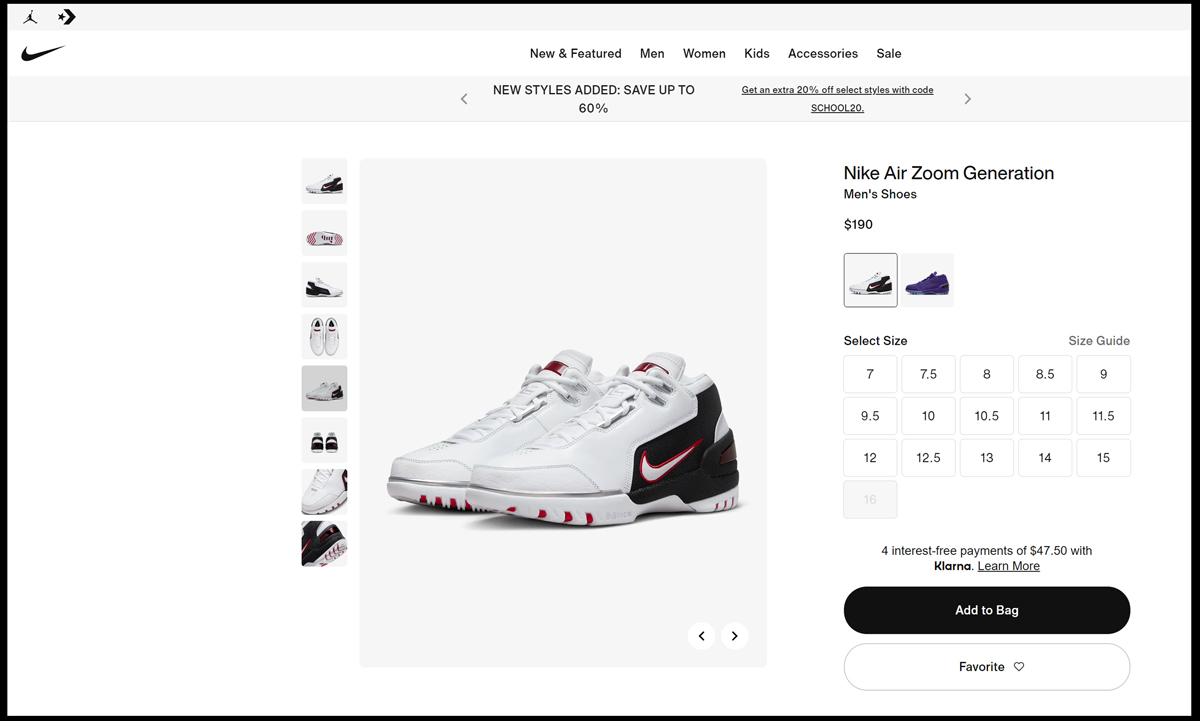Go to next product image arrow
The height and width of the screenshot is (721, 1200).
click(x=735, y=636)
